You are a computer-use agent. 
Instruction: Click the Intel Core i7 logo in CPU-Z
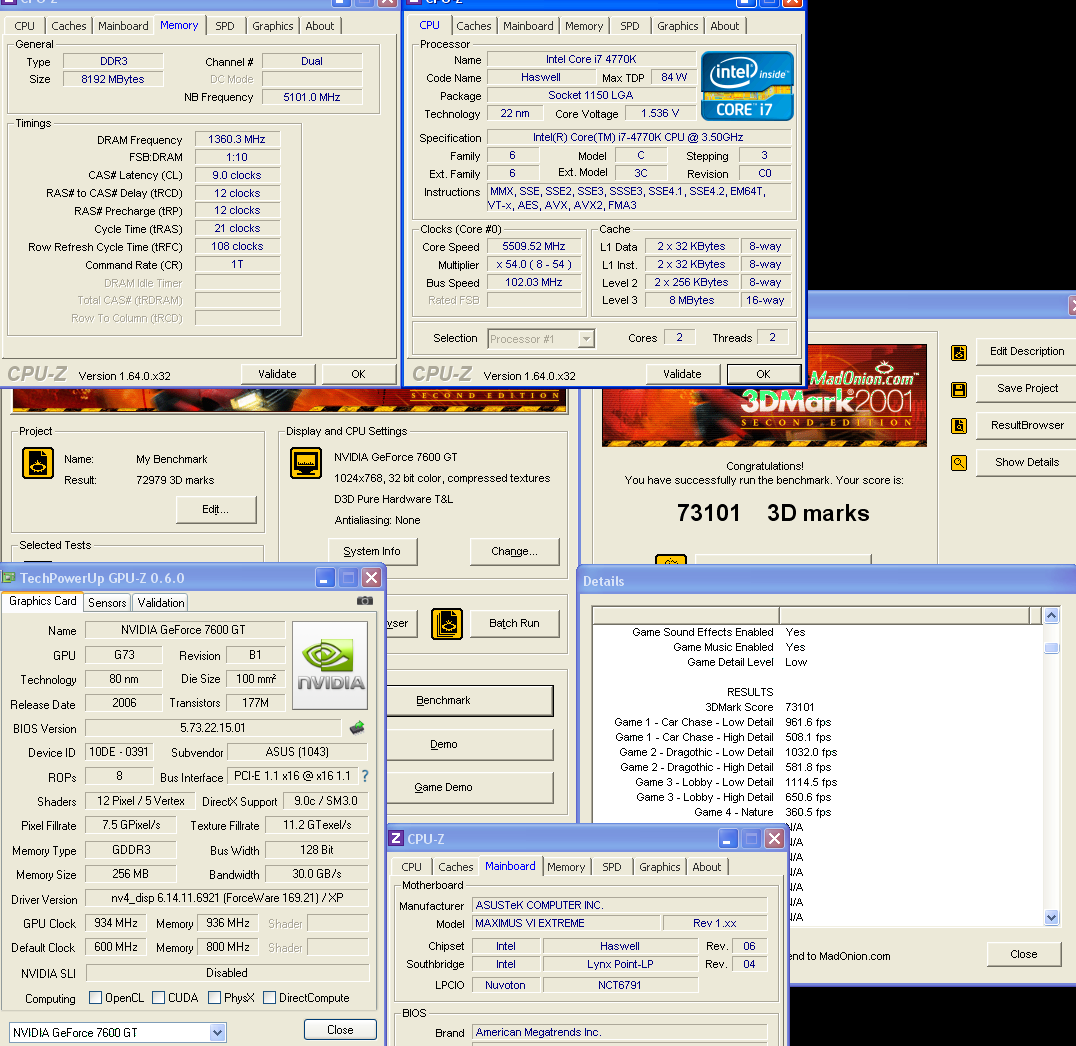pos(747,86)
